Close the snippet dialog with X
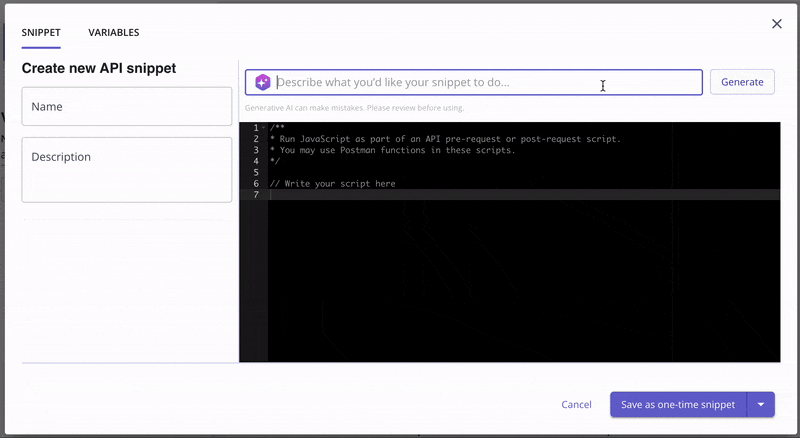Viewport: 800px width, 438px height. pos(777,24)
